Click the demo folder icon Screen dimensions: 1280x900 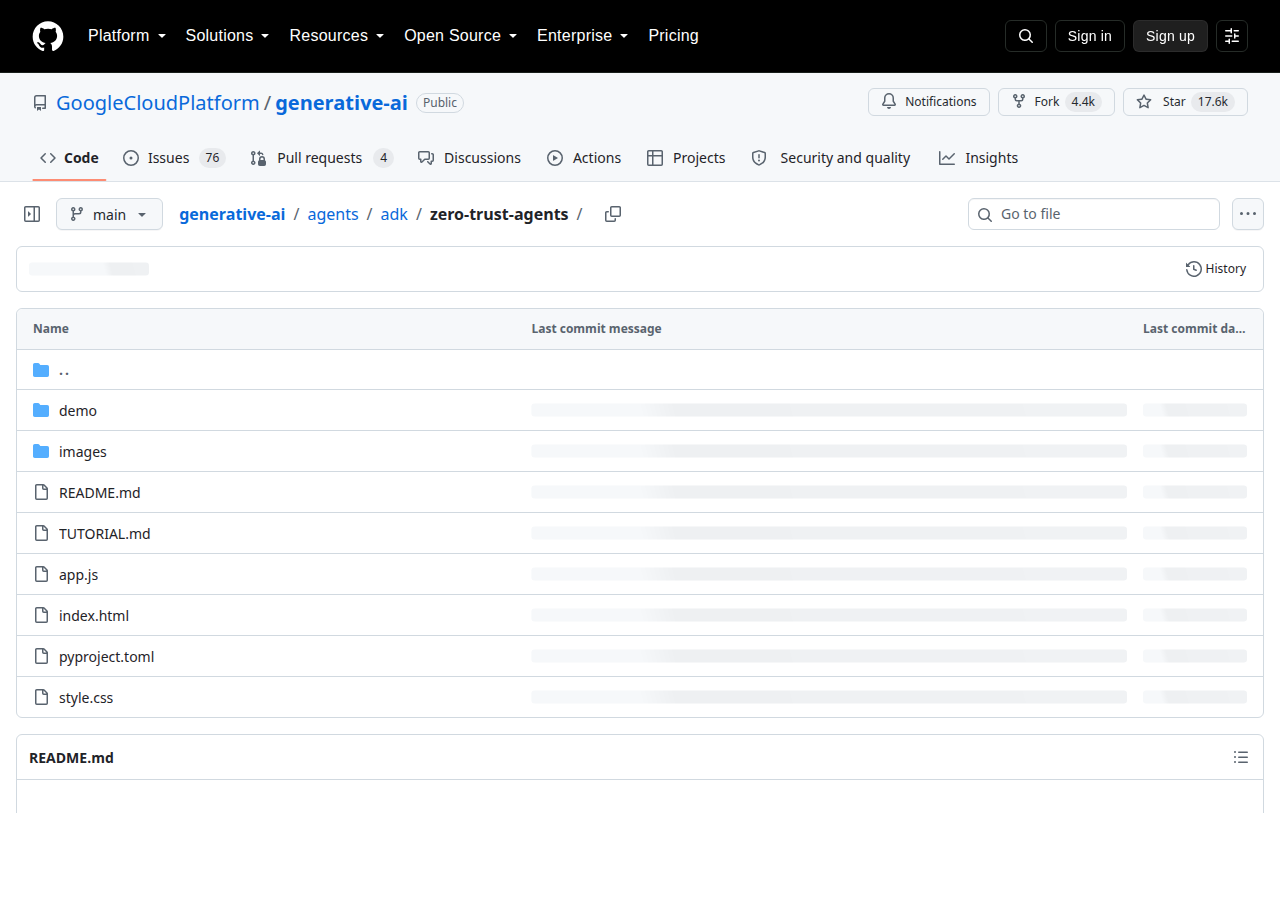[41, 411]
